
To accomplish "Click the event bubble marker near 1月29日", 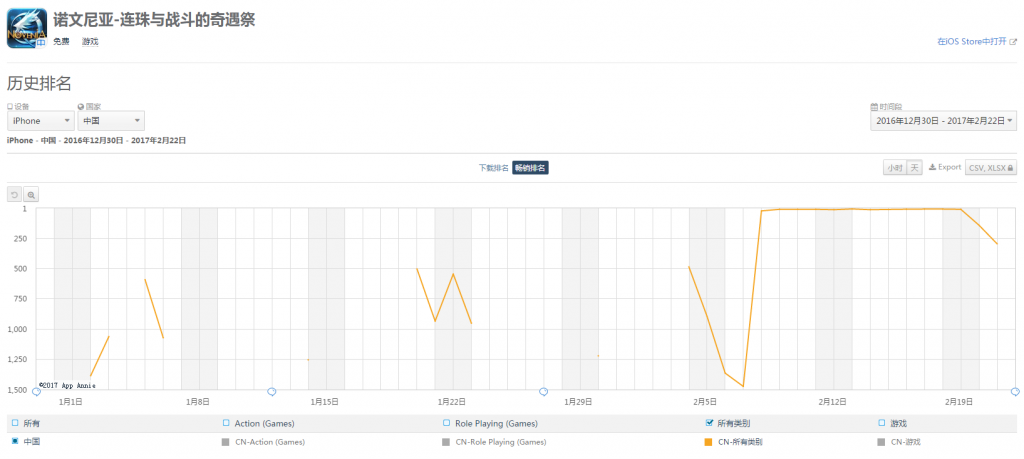I will (x=543, y=392).
